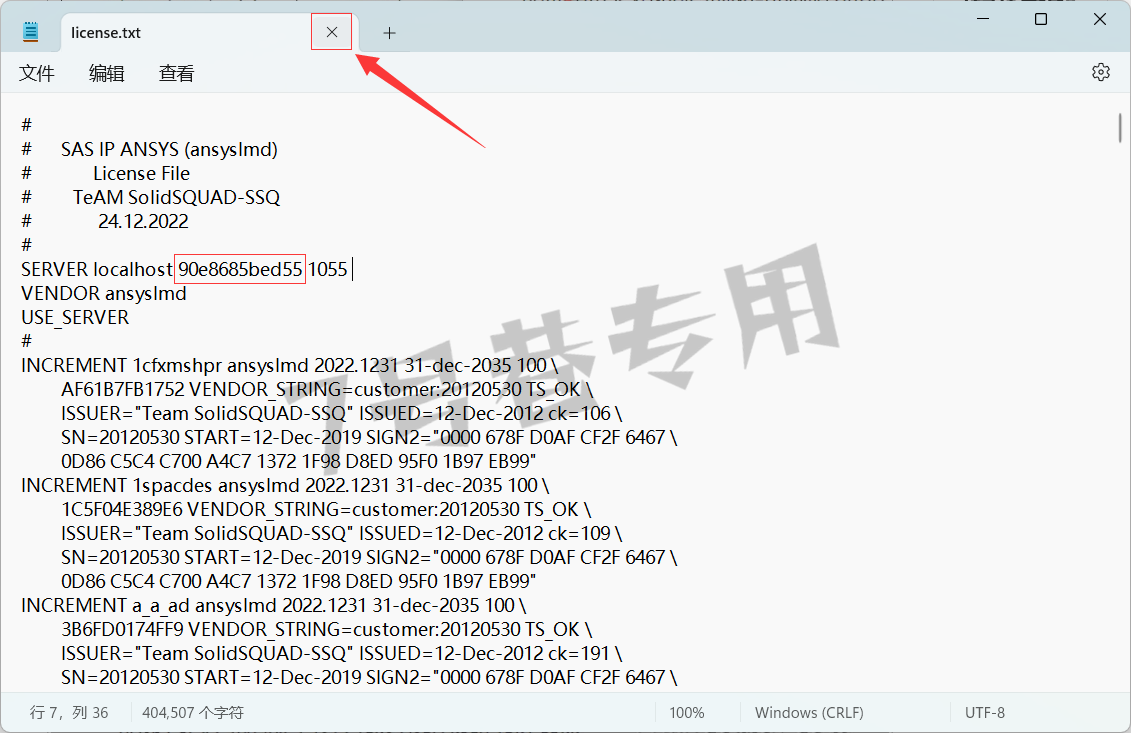Open the 查看 menu
Screen dimensions: 1131x733
click(177, 73)
